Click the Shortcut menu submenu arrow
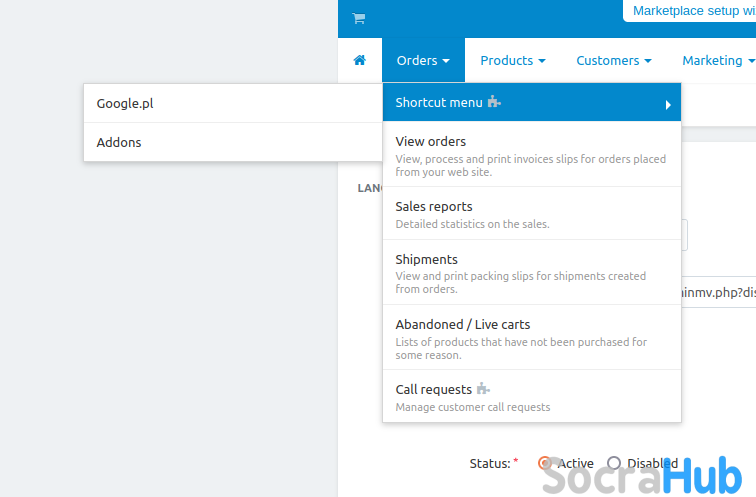This screenshot has height=497, width=756. (x=667, y=104)
